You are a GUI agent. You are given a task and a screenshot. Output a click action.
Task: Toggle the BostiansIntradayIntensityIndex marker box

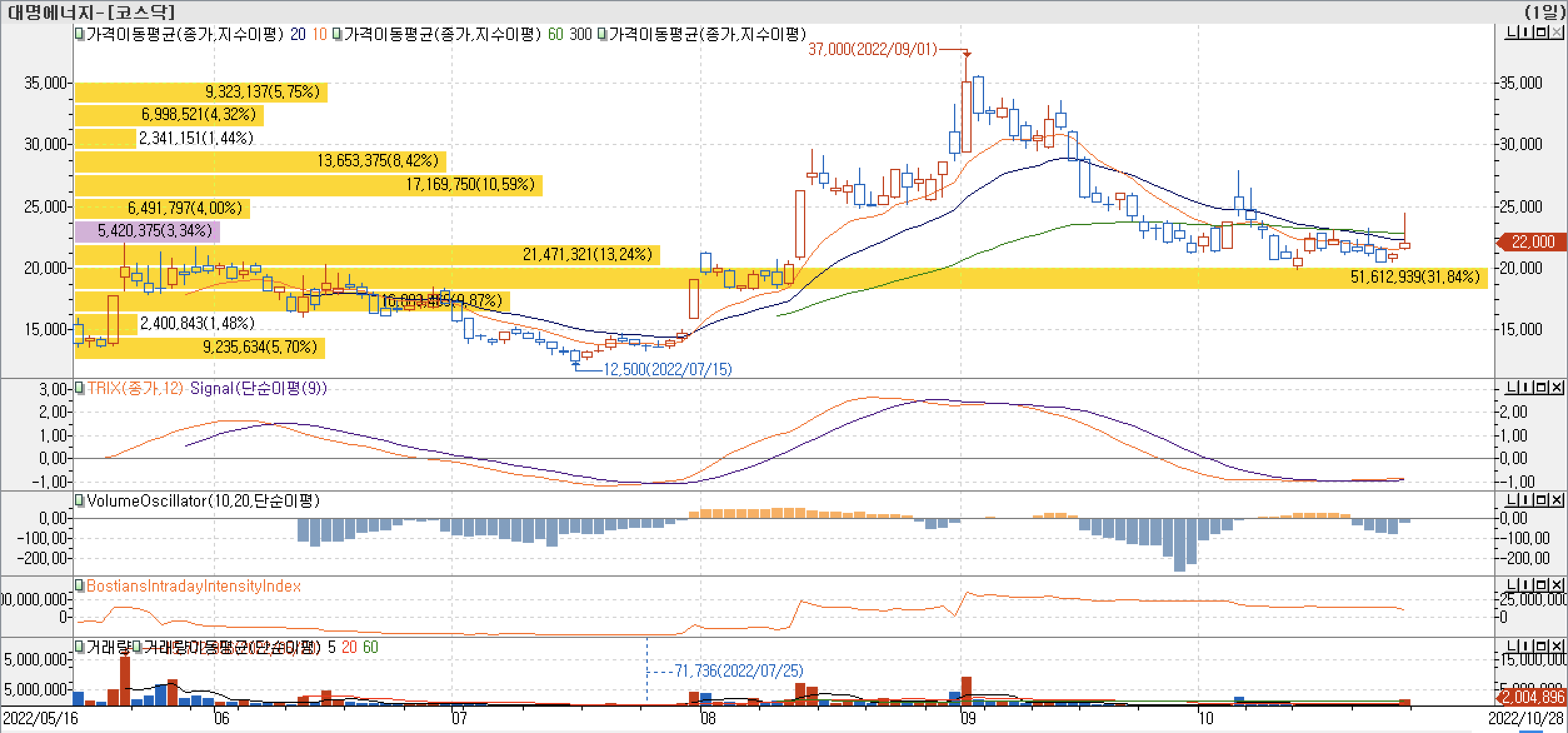tap(79, 586)
